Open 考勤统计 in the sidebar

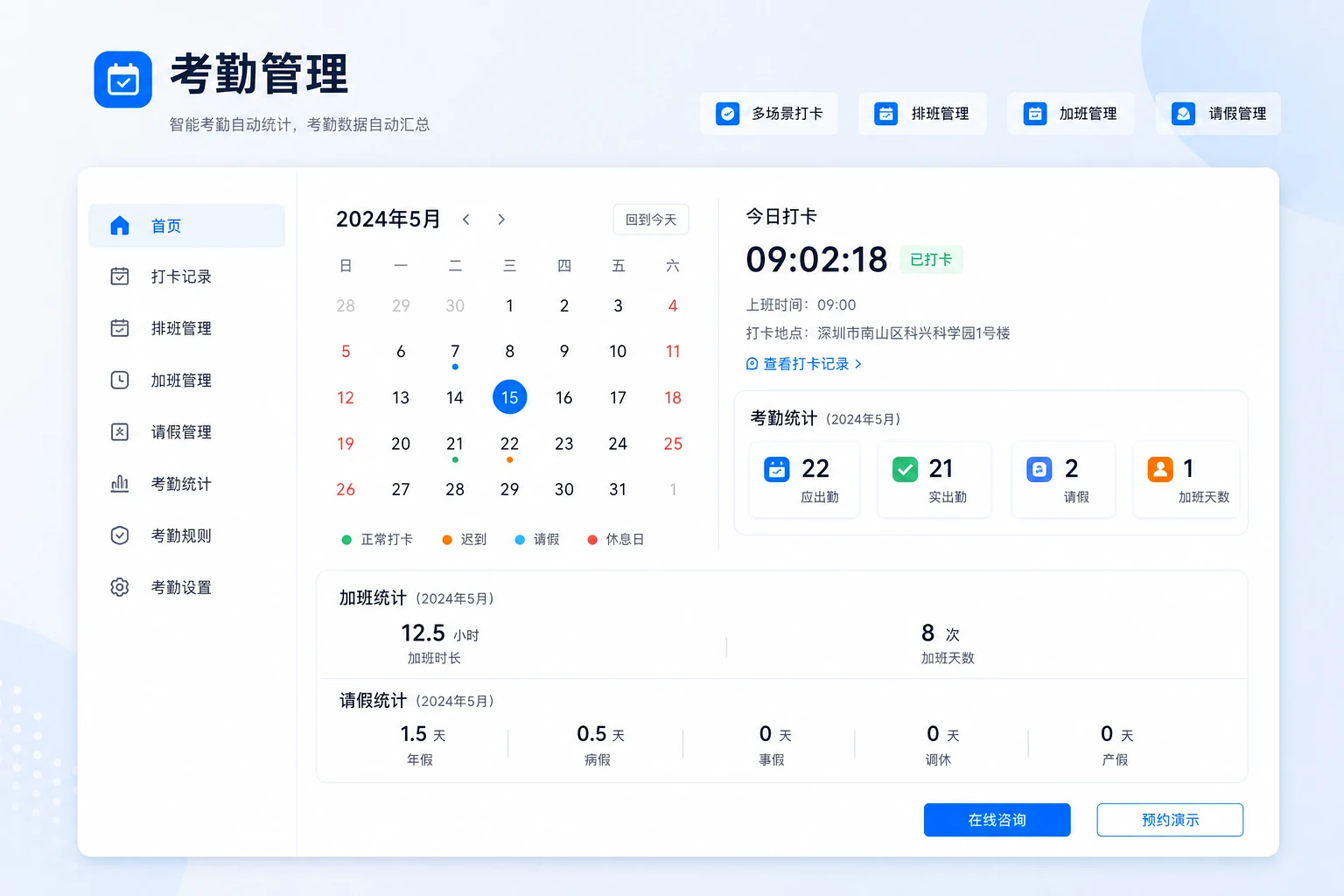[x=186, y=483]
